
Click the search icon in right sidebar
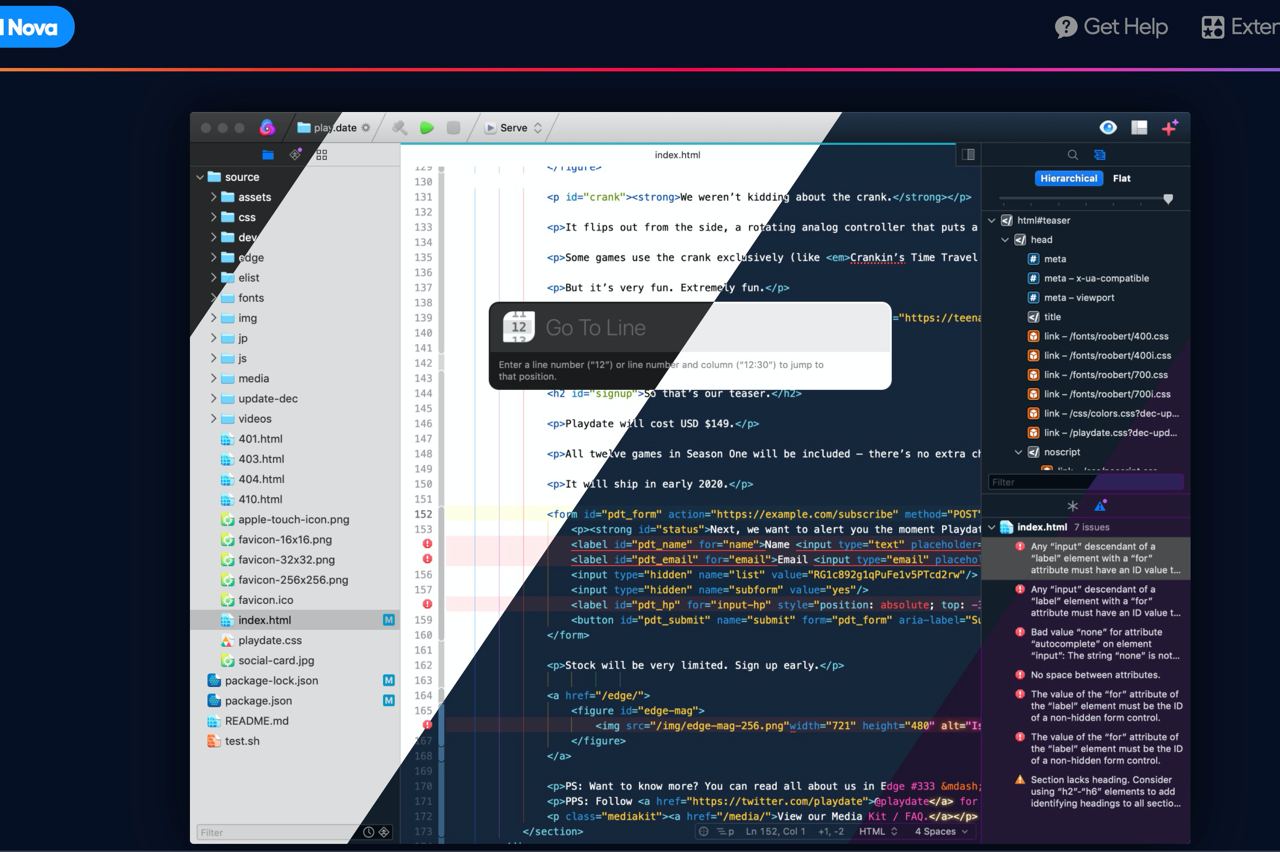pos(1073,155)
